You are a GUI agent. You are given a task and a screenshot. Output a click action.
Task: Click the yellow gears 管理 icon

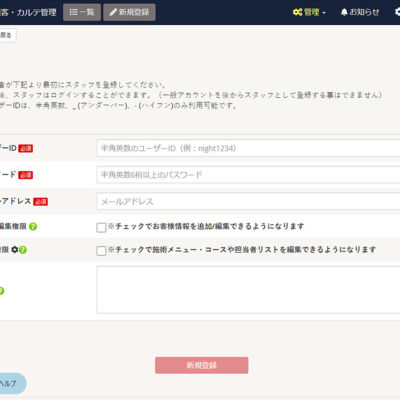pyautogui.click(x=297, y=12)
